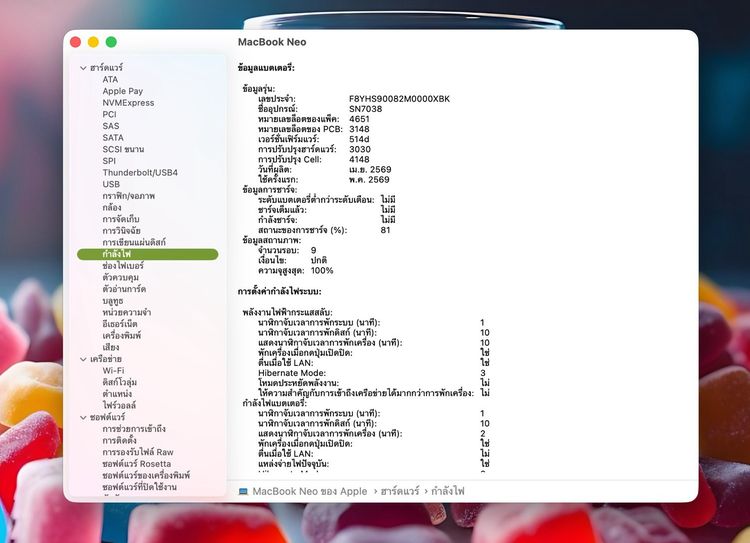Image resolution: width=750 pixels, height=543 pixels.
Task: Click first use date พ.ค. 2569
Action: [x=369, y=180]
